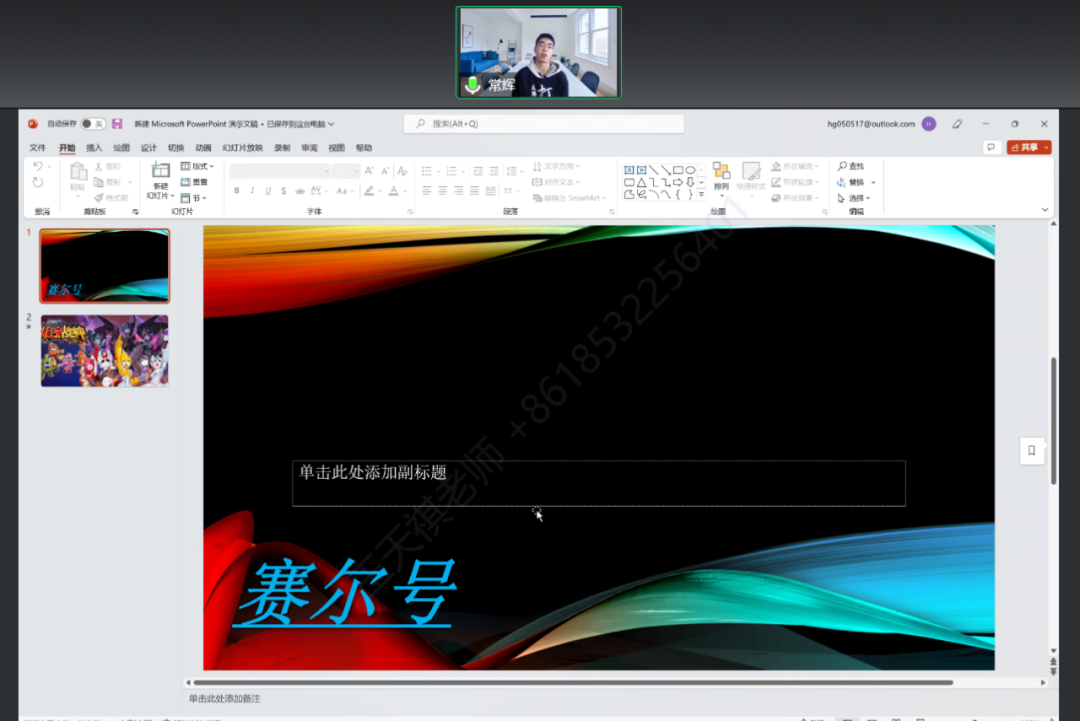1080x721 pixels.
Task: Toggle Align Left paragraph alignment
Action: pos(427,191)
